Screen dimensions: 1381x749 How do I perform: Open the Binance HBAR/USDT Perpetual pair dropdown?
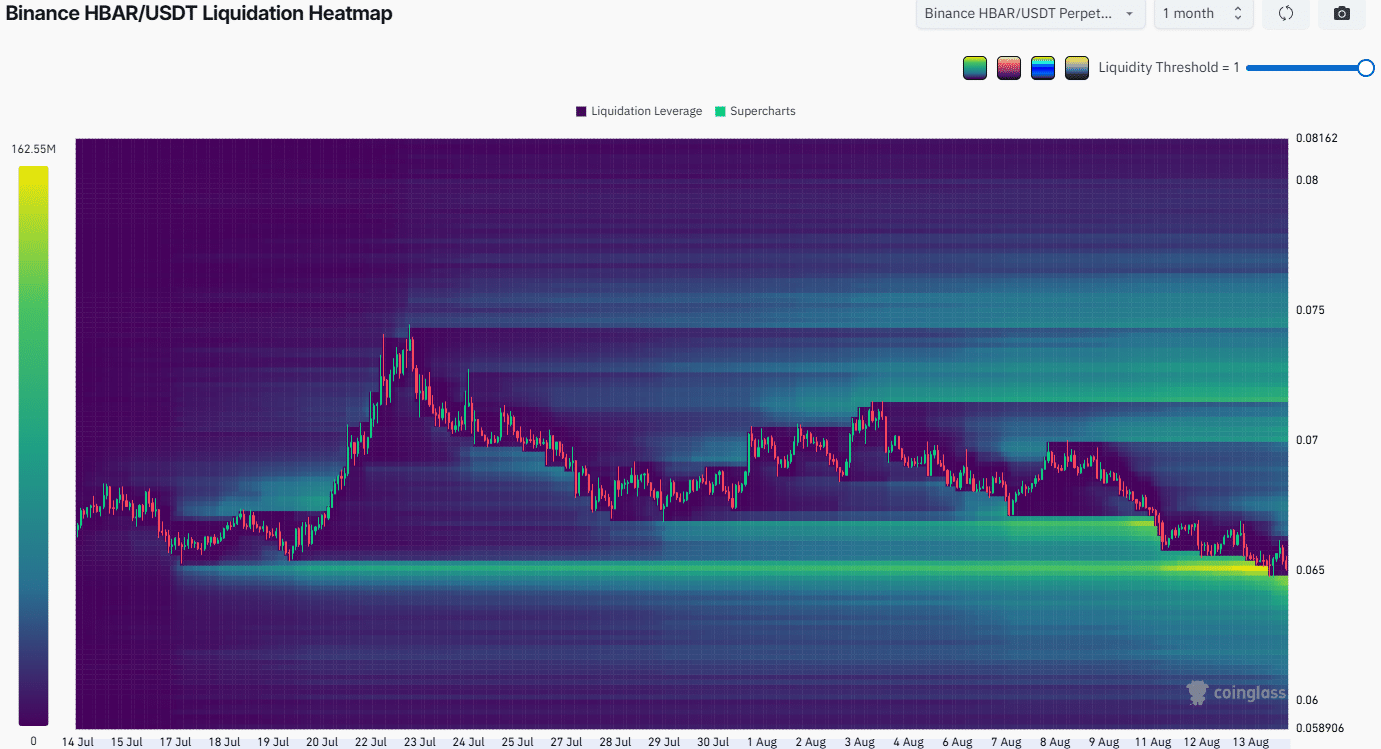[1031, 13]
